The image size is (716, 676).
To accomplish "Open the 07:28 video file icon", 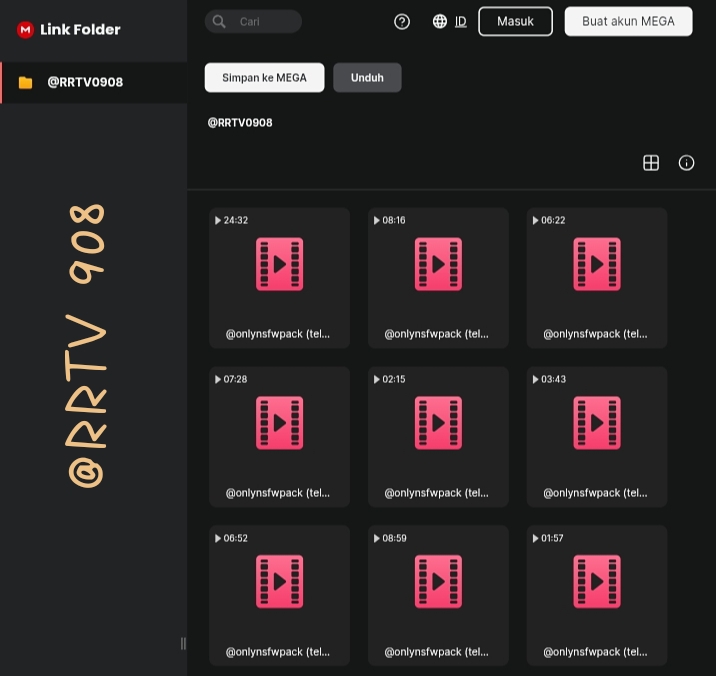I will pos(279,423).
